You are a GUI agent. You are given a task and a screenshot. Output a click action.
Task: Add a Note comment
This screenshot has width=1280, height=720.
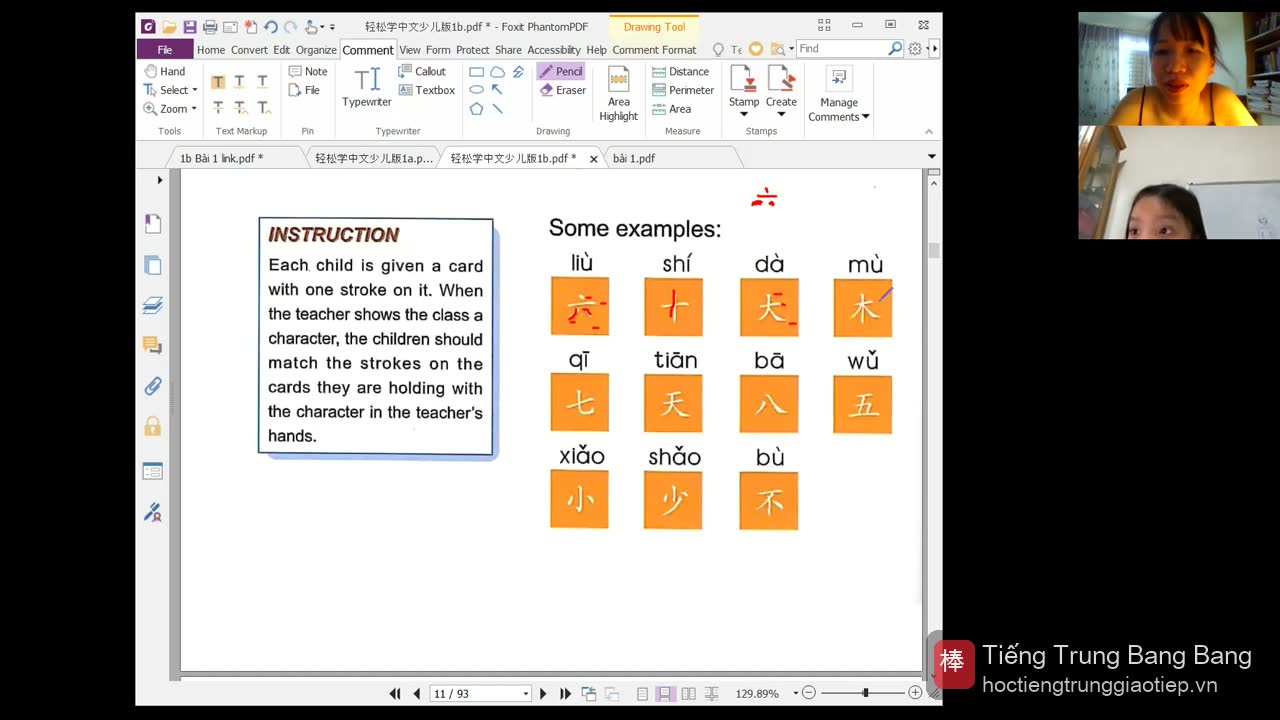point(308,71)
